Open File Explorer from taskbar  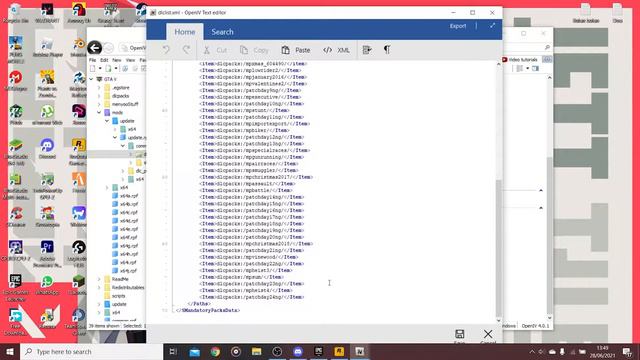(x=256, y=351)
